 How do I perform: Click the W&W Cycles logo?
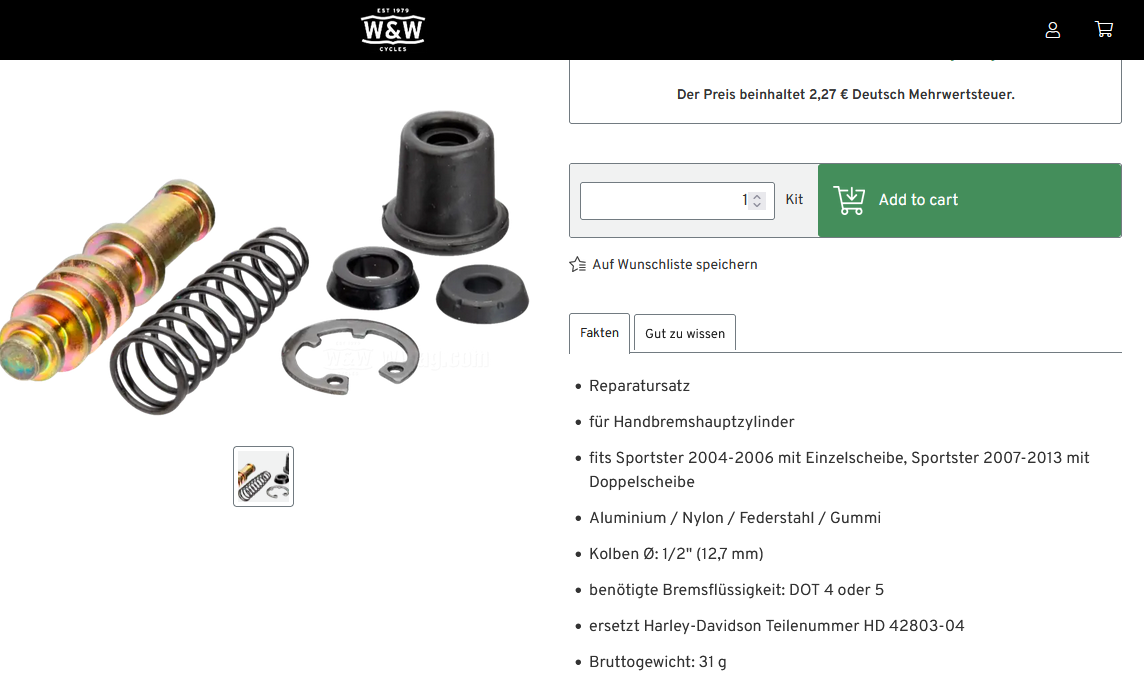pos(393,30)
